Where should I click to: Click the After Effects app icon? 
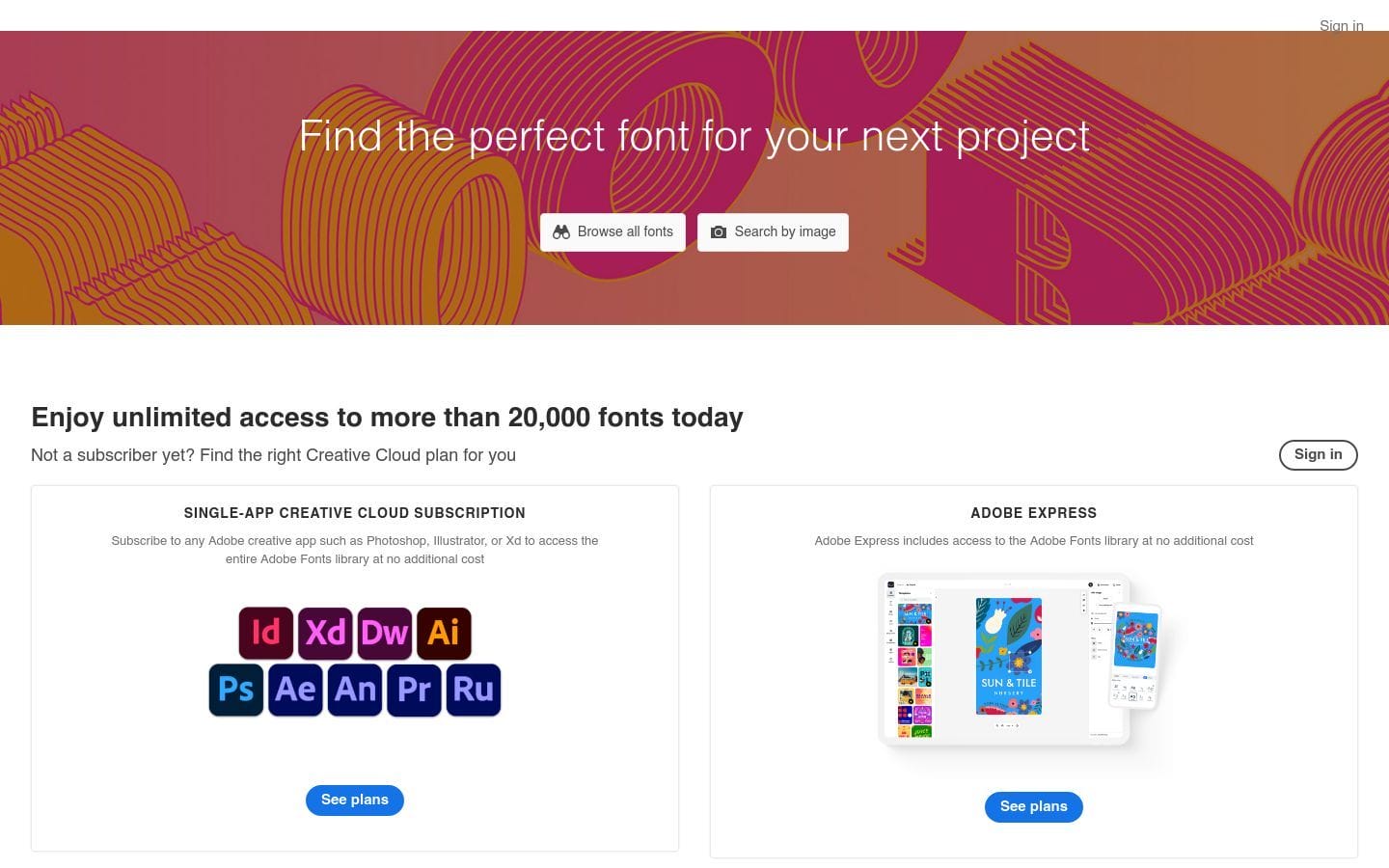(x=295, y=690)
